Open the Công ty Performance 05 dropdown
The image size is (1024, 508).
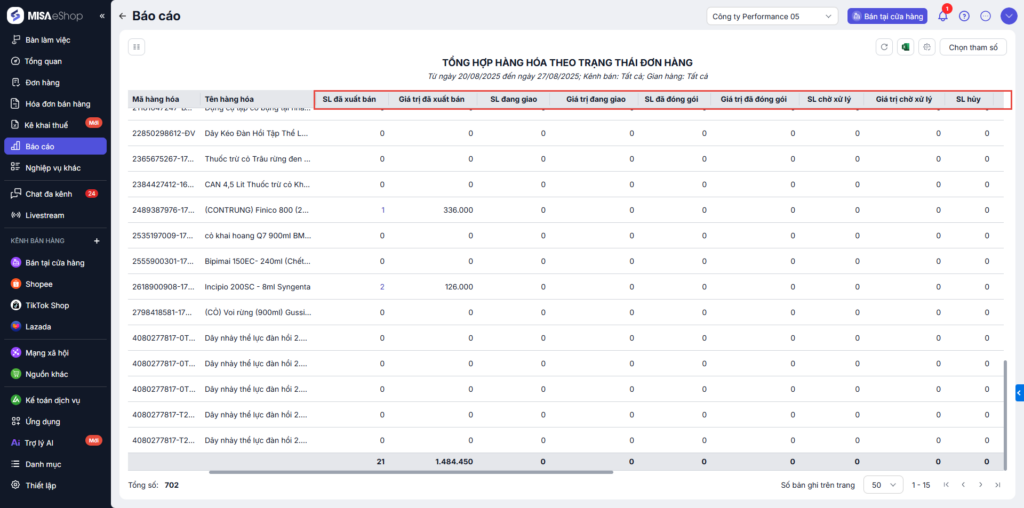[x=772, y=16]
